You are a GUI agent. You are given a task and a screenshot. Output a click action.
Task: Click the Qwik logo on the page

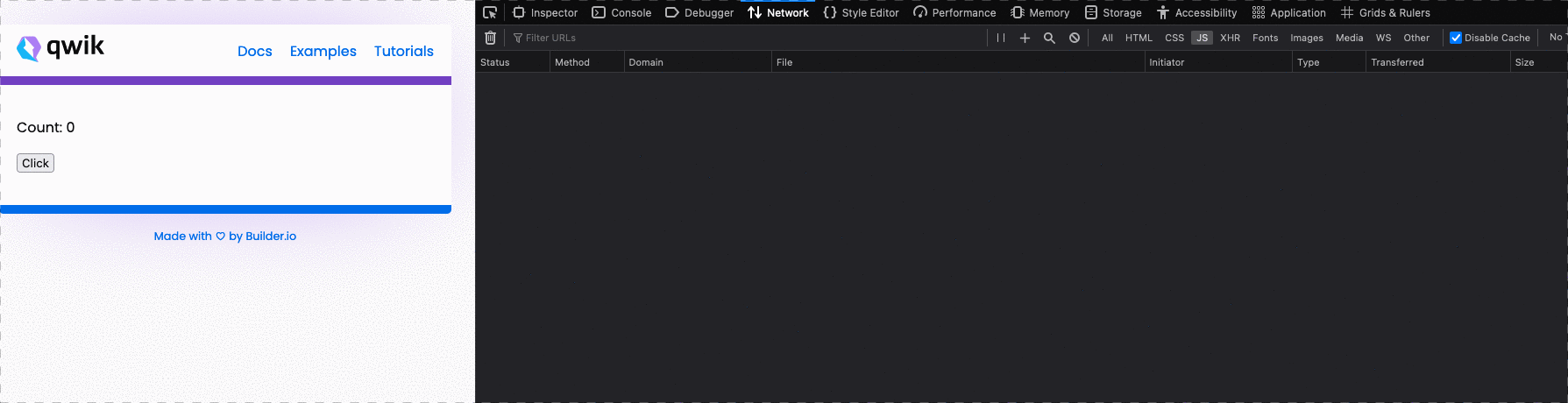(60, 48)
